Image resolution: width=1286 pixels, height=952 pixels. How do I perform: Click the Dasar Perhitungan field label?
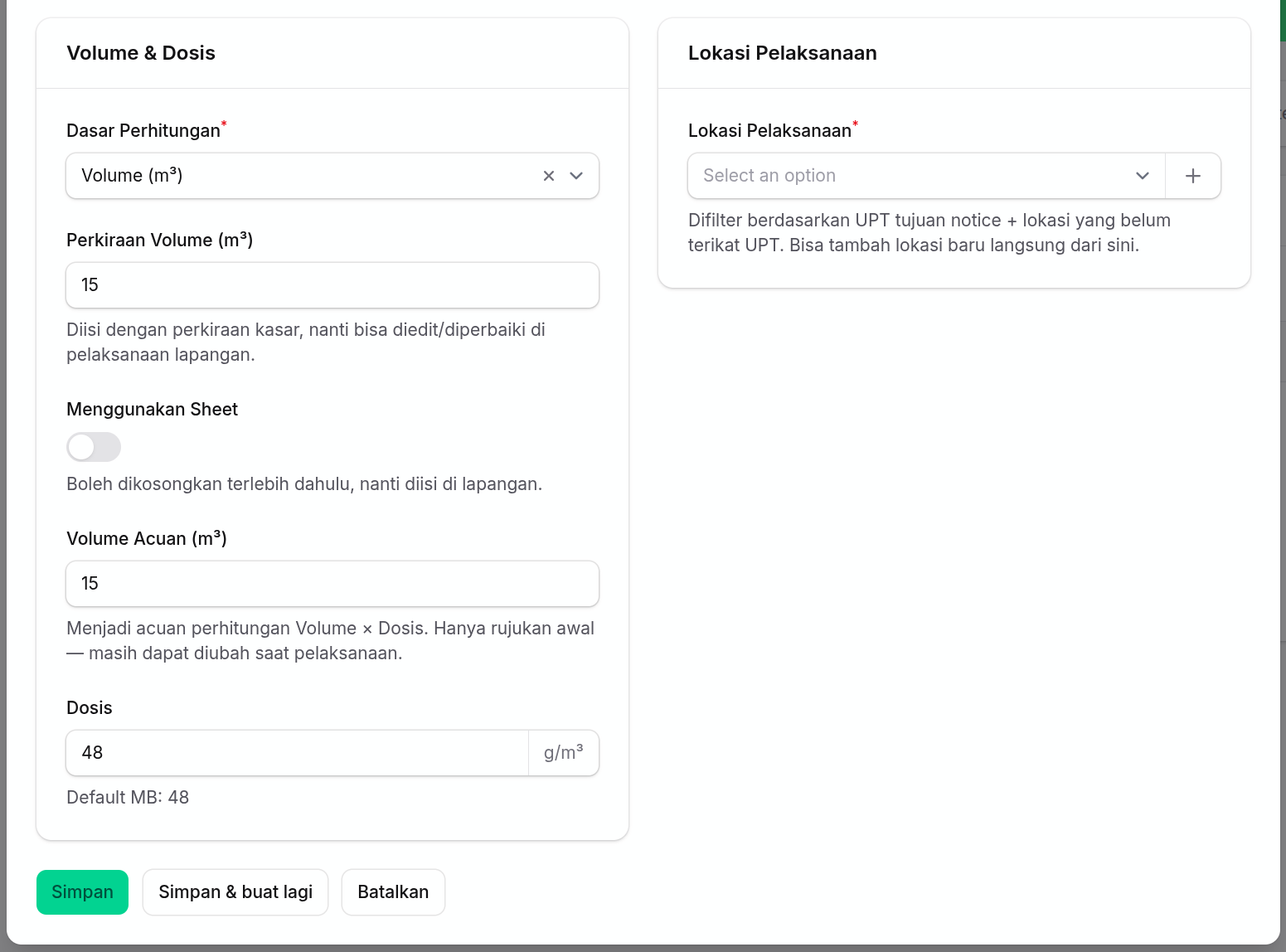point(143,131)
